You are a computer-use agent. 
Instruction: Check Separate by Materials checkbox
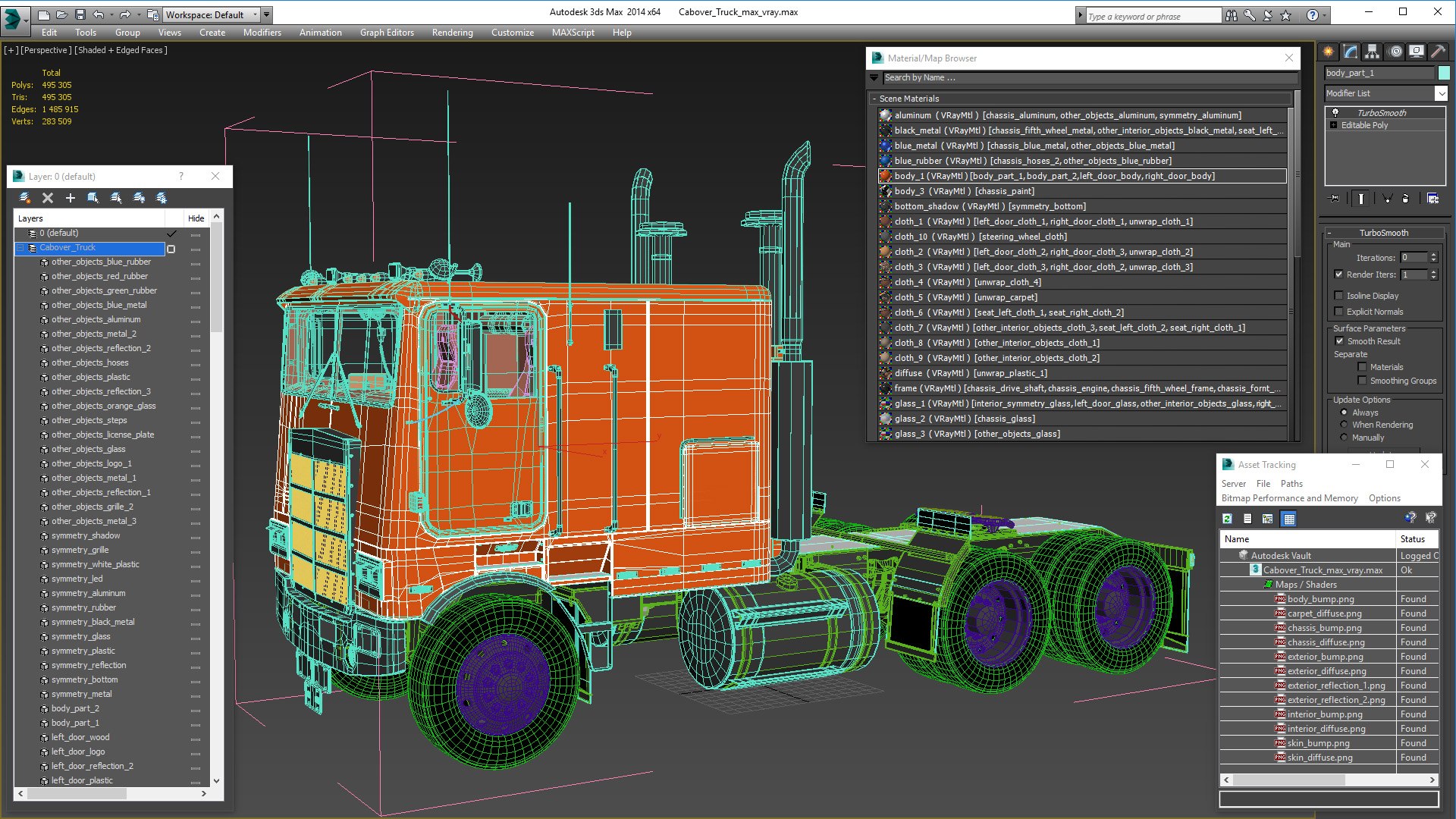click(1362, 367)
